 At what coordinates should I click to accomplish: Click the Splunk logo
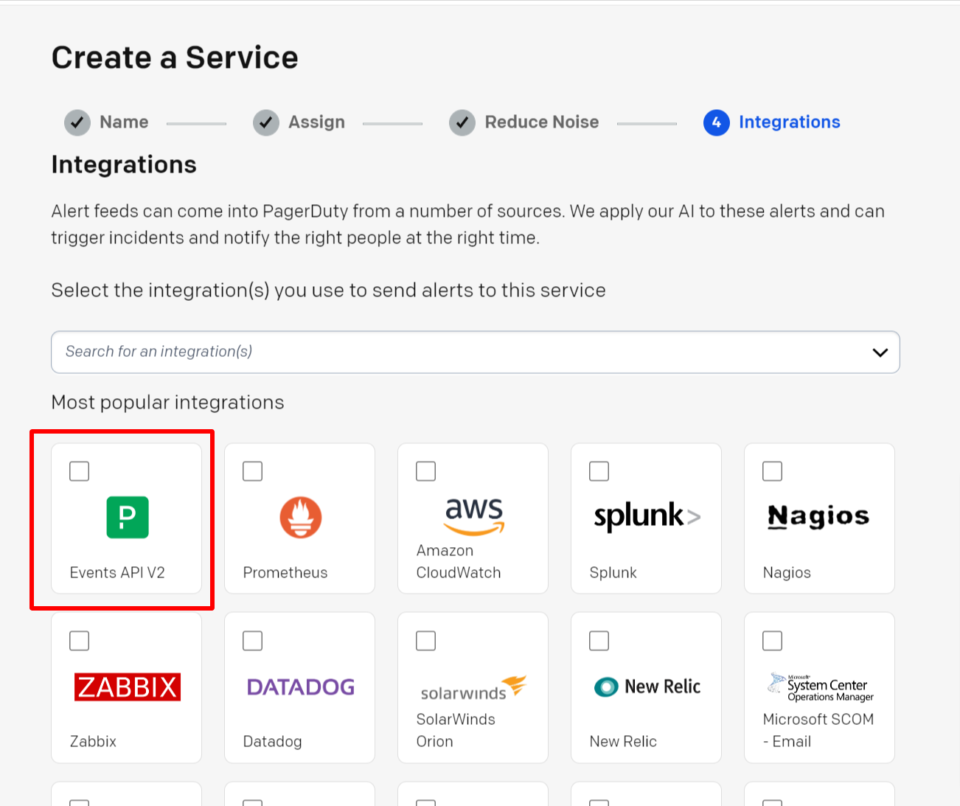pos(645,516)
